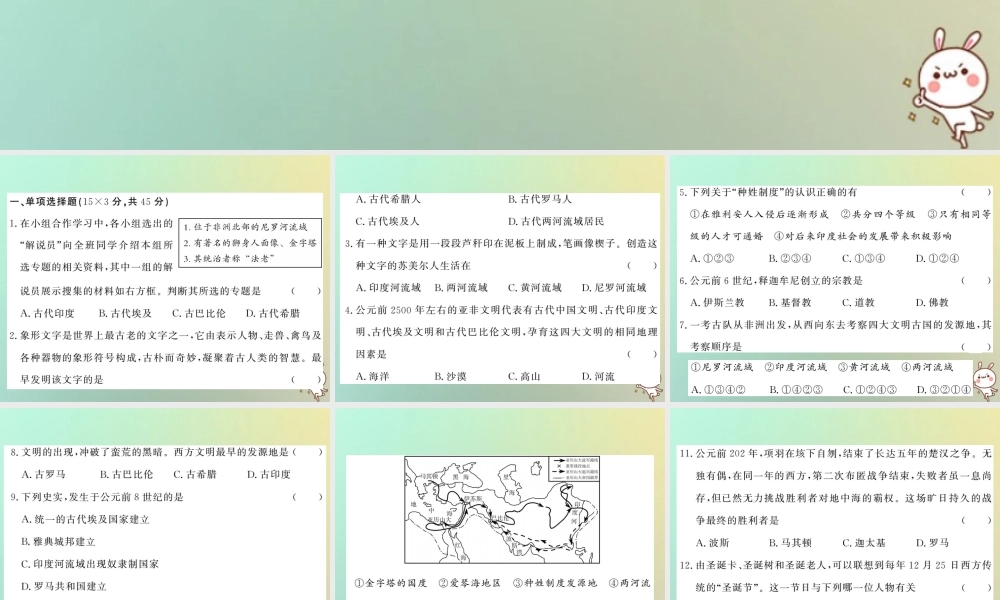Screen dimensions: 1000x600
Task: Pick A. 古罗马 in question 8
Action: click(x=43, y=474)
